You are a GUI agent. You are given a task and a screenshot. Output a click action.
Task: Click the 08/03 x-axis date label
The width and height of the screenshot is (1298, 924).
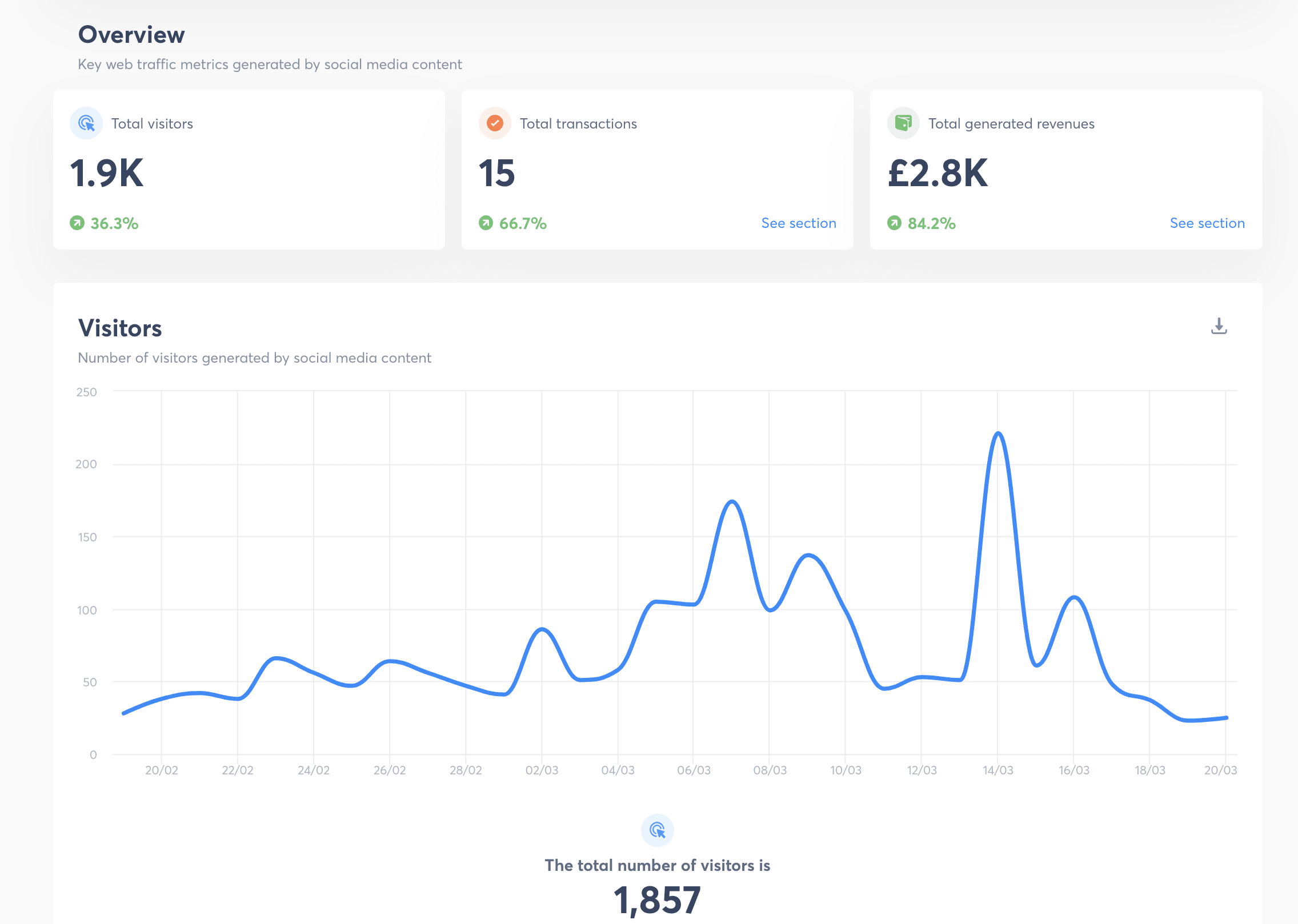770,770
